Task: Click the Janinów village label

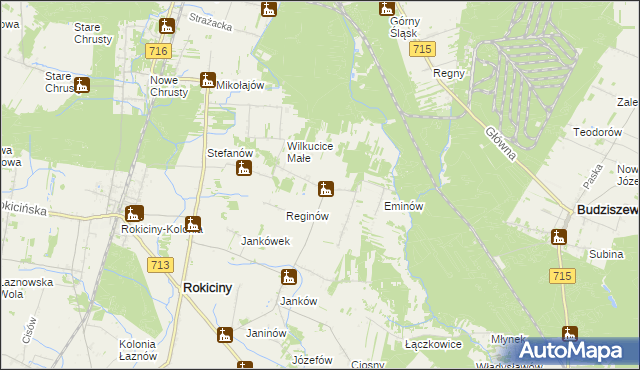Action: 266,333
